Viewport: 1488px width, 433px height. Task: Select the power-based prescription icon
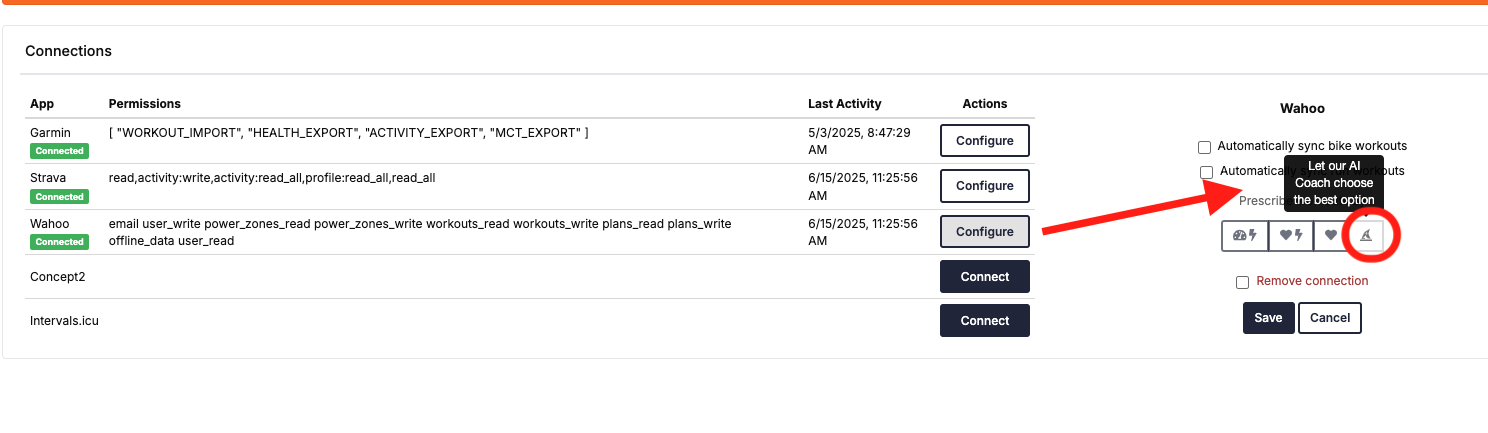1245,236
